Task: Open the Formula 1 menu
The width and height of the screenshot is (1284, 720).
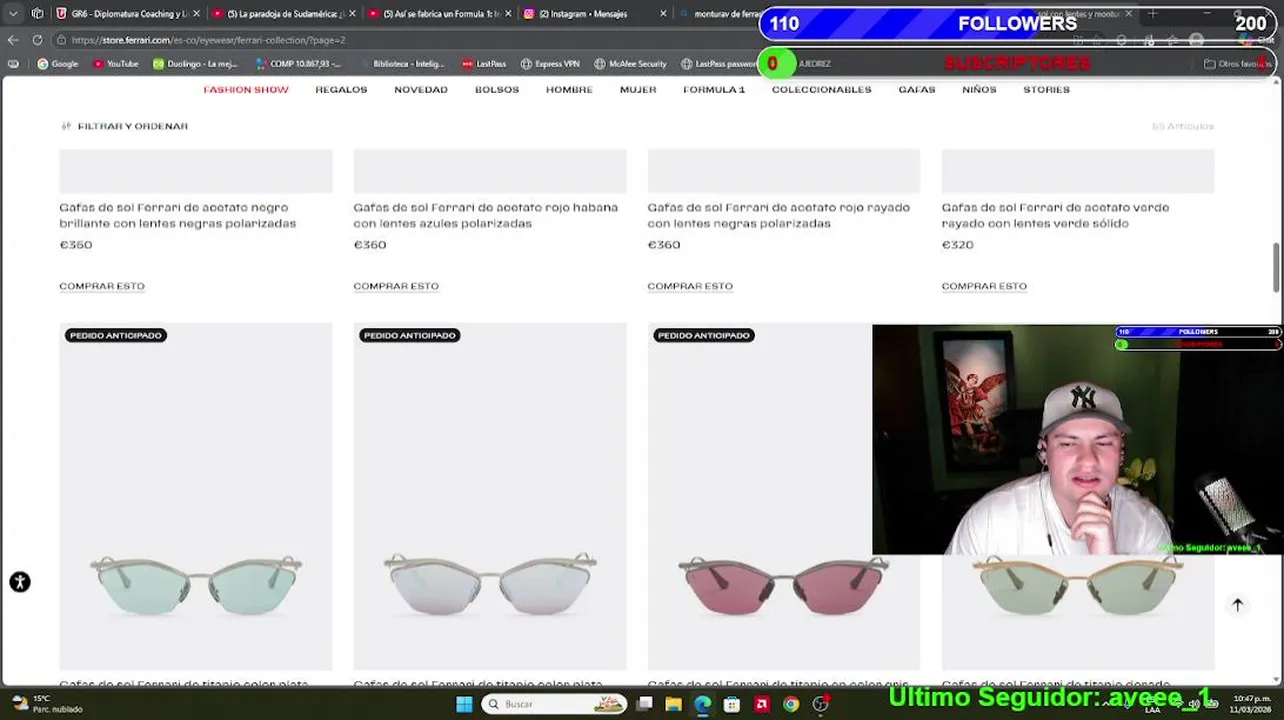Action: pyautogui.click(x=714, y=89)
